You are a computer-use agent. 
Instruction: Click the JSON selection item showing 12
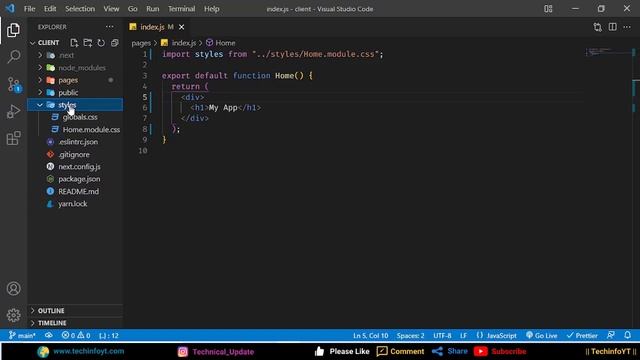[x=109, y=336]
